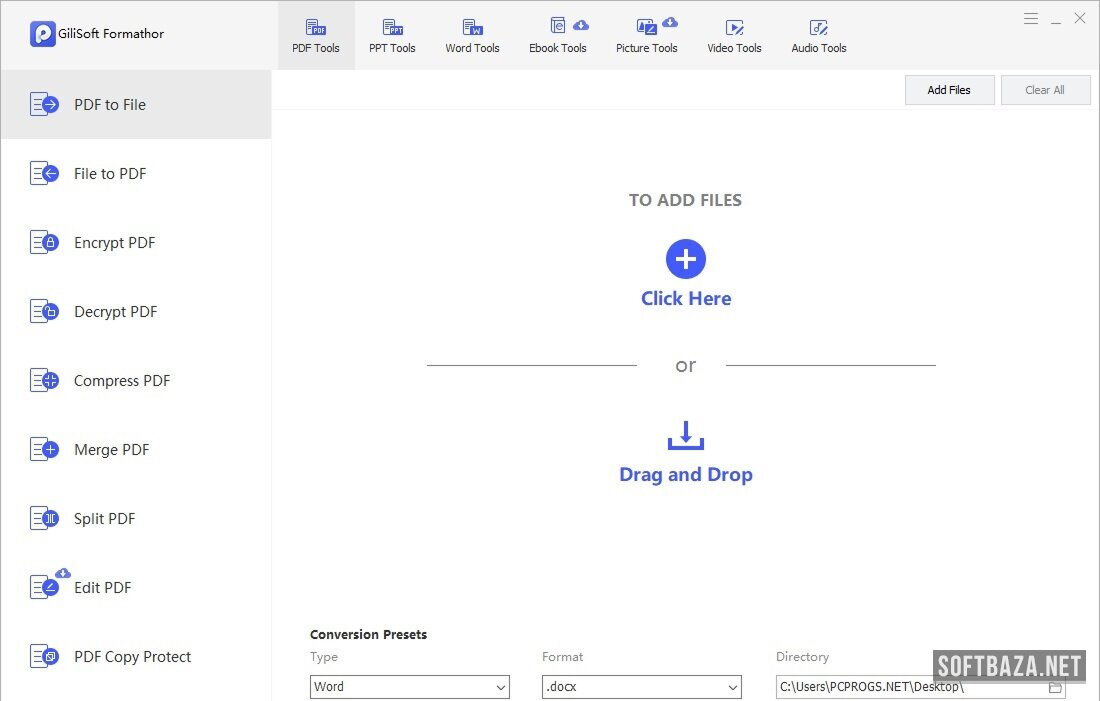Viewport: 1100px width, 701px height.
Task: Click the File to PDF sidebar icon
Action: (x=44, y=173)
